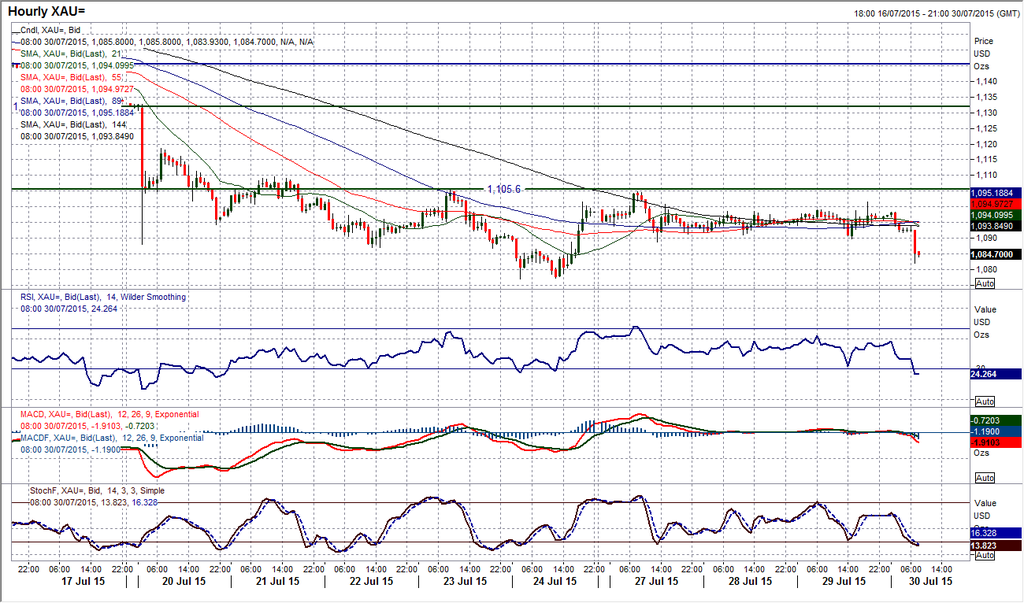Click the '20 Jul 15' date label
Image resolution: width=1024 pixels, height=603 pixels.
[182, 581]
